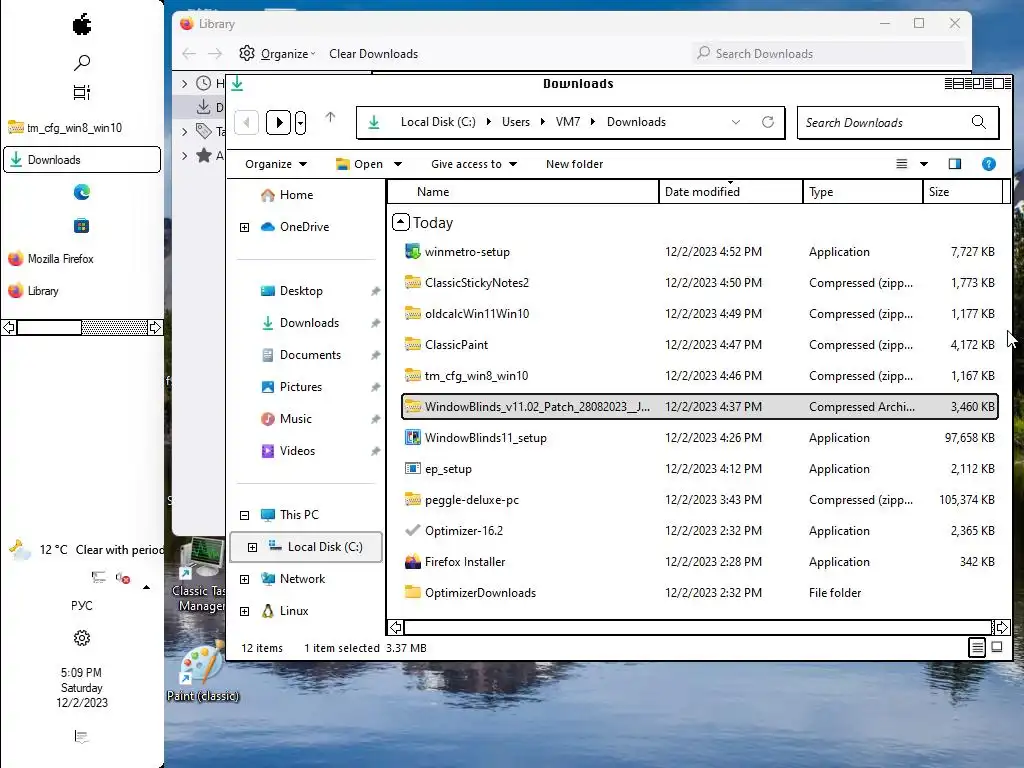This screenshot has width=1024, height=768.
Task: Switch to large icons view in status bar
Action: point(997,647)
